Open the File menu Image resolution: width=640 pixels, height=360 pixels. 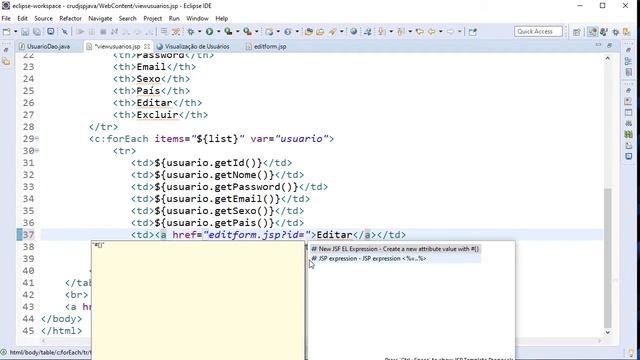click(x=6, y=18)
